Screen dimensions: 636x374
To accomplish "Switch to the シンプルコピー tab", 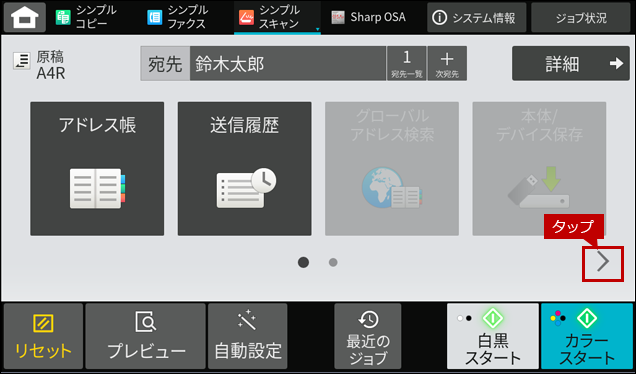I will point(86,17).
